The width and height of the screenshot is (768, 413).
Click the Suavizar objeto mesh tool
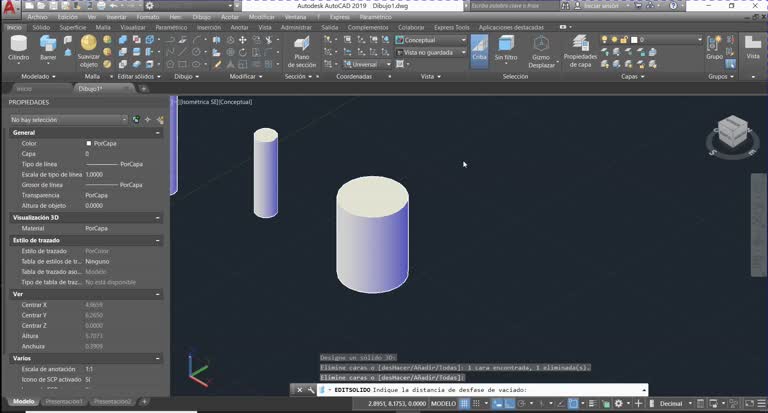[x=89, y=50]
